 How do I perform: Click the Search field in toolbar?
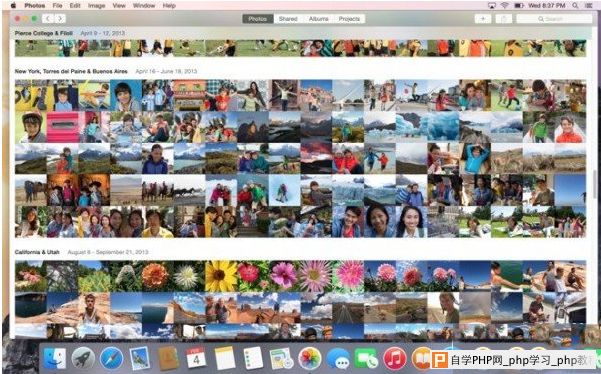coord(554,19)
